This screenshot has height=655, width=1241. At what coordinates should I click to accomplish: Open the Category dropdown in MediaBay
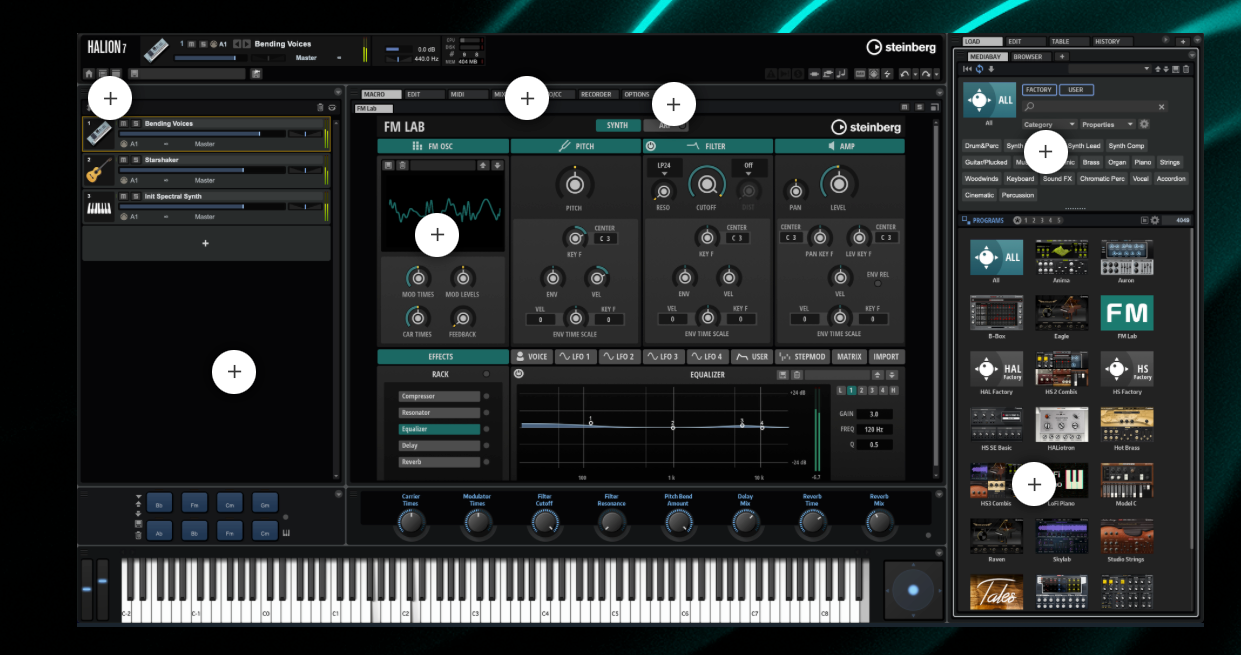click(1049, 125)
